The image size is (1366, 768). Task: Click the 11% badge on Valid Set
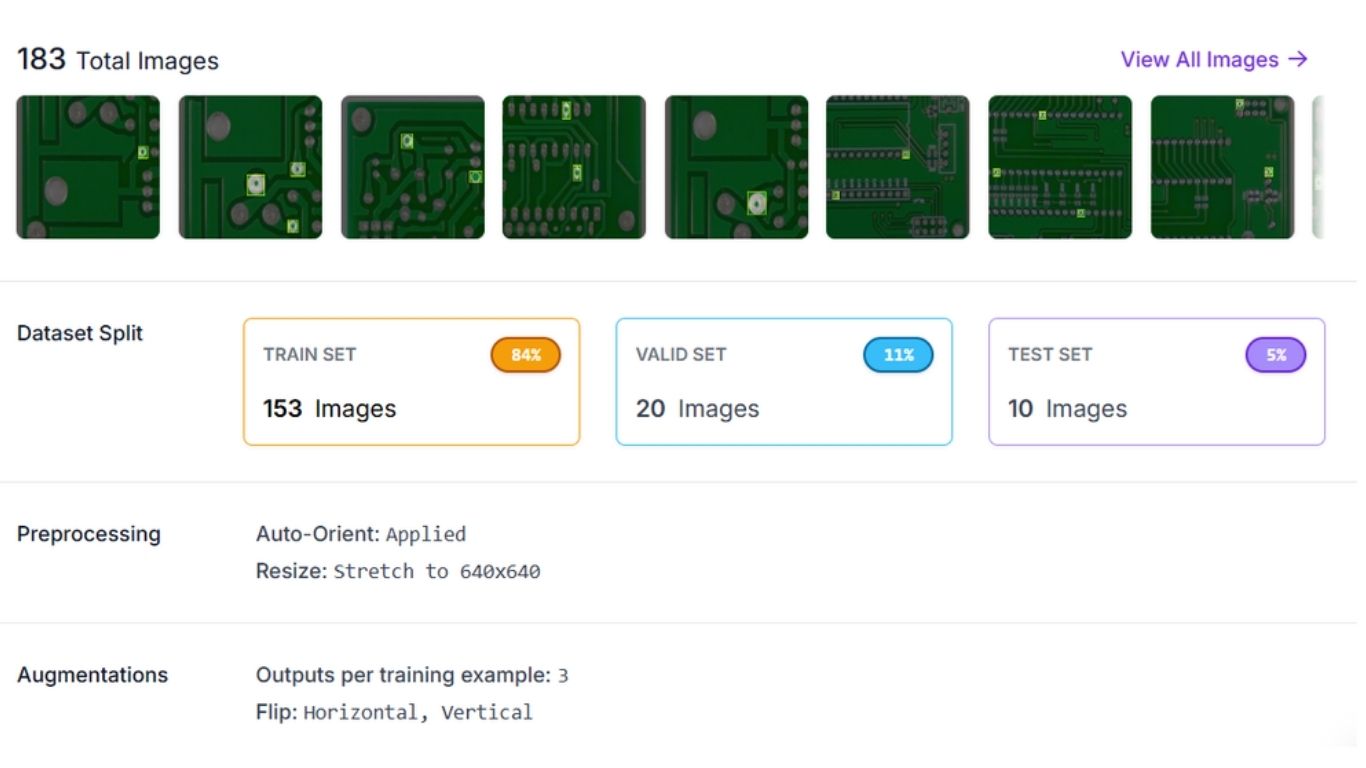pyautogui.click(x=898, y=354)
